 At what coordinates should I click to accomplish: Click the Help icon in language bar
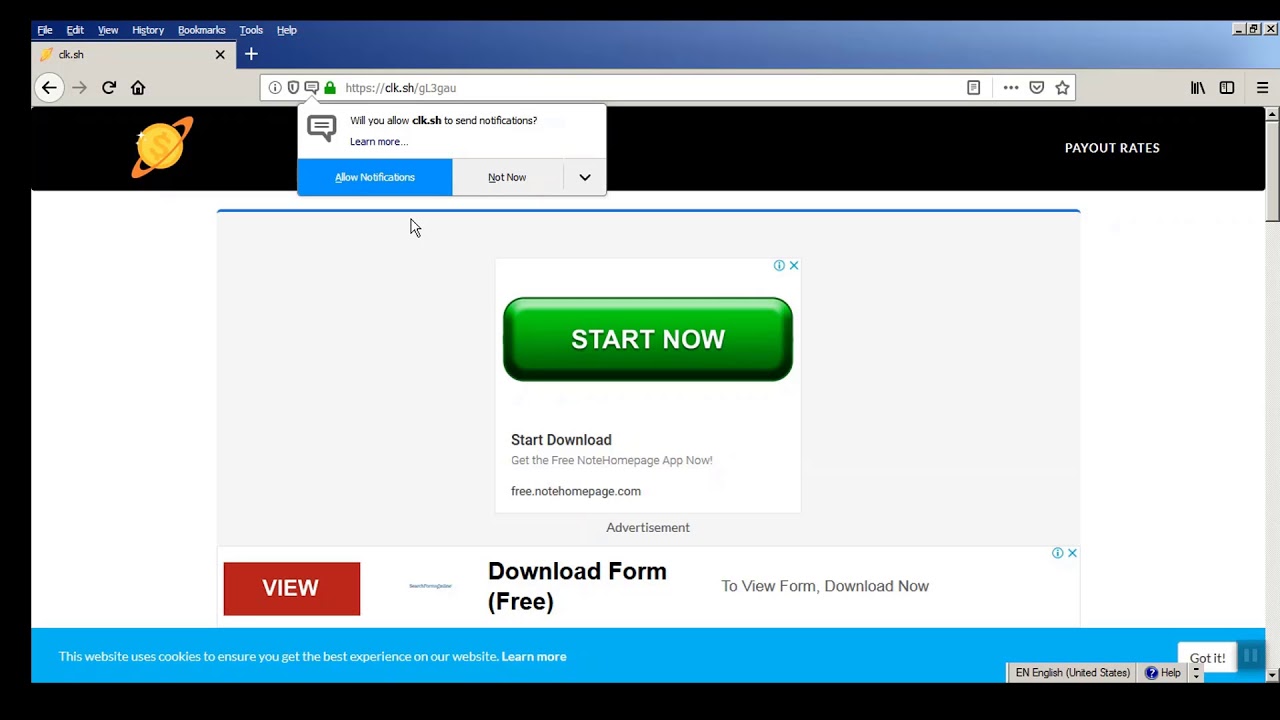1163,673
